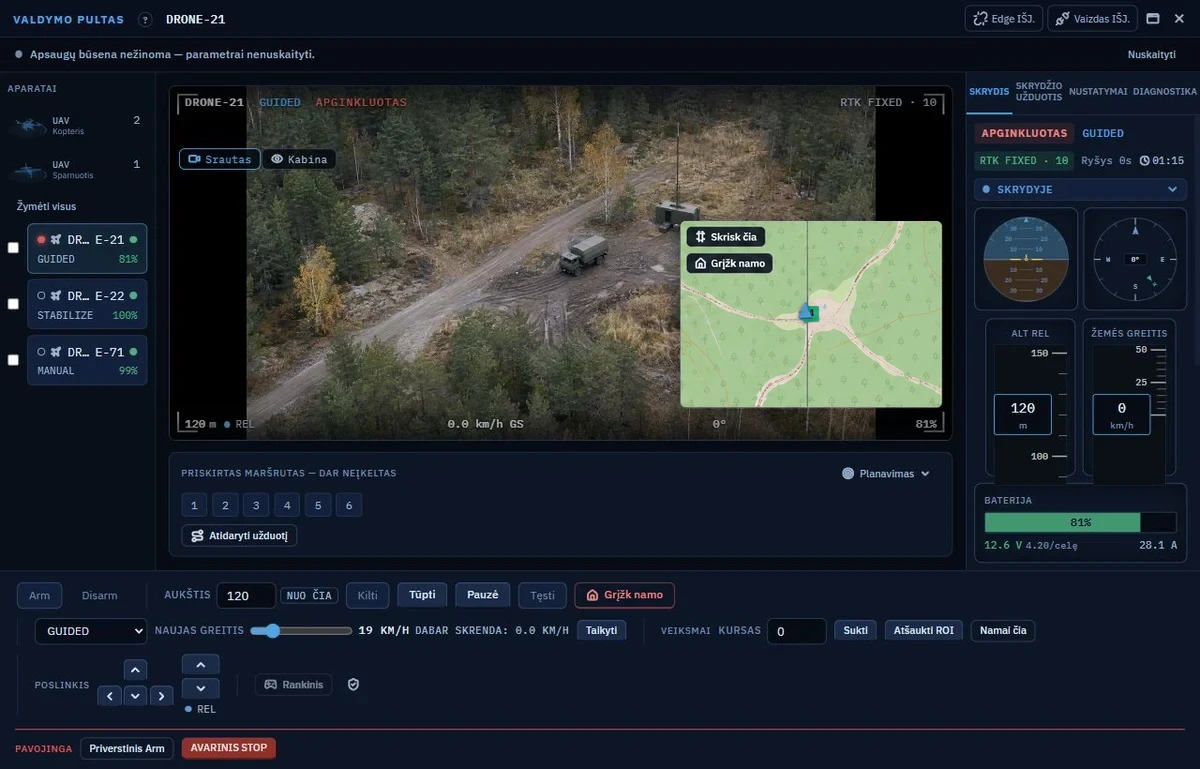Click the Edge IŠJ. connection button
This screenshot has height=769, width=1200.
click(x=1005, y=19)
